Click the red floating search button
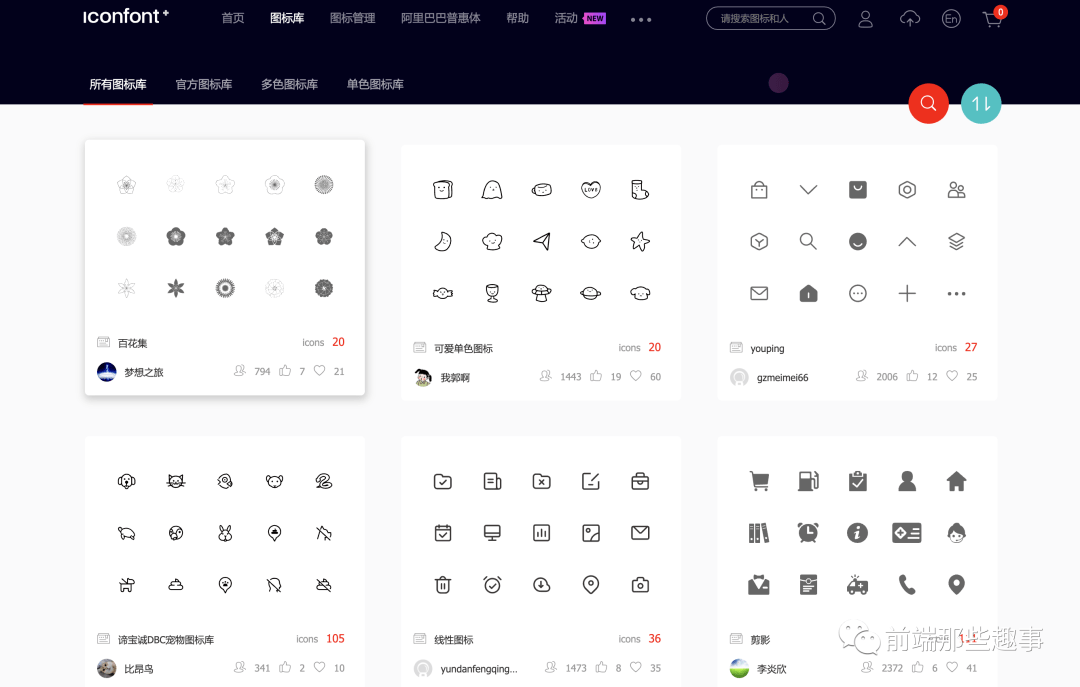1080x687 pixels. coord(928,103)
